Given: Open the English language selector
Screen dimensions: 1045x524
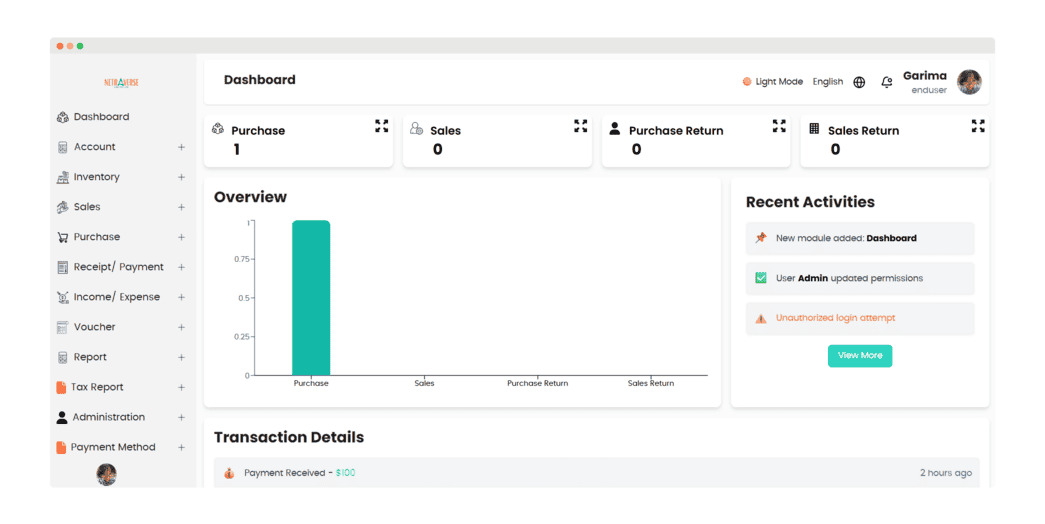Looking at the screenshot, I should click(827, 82).
